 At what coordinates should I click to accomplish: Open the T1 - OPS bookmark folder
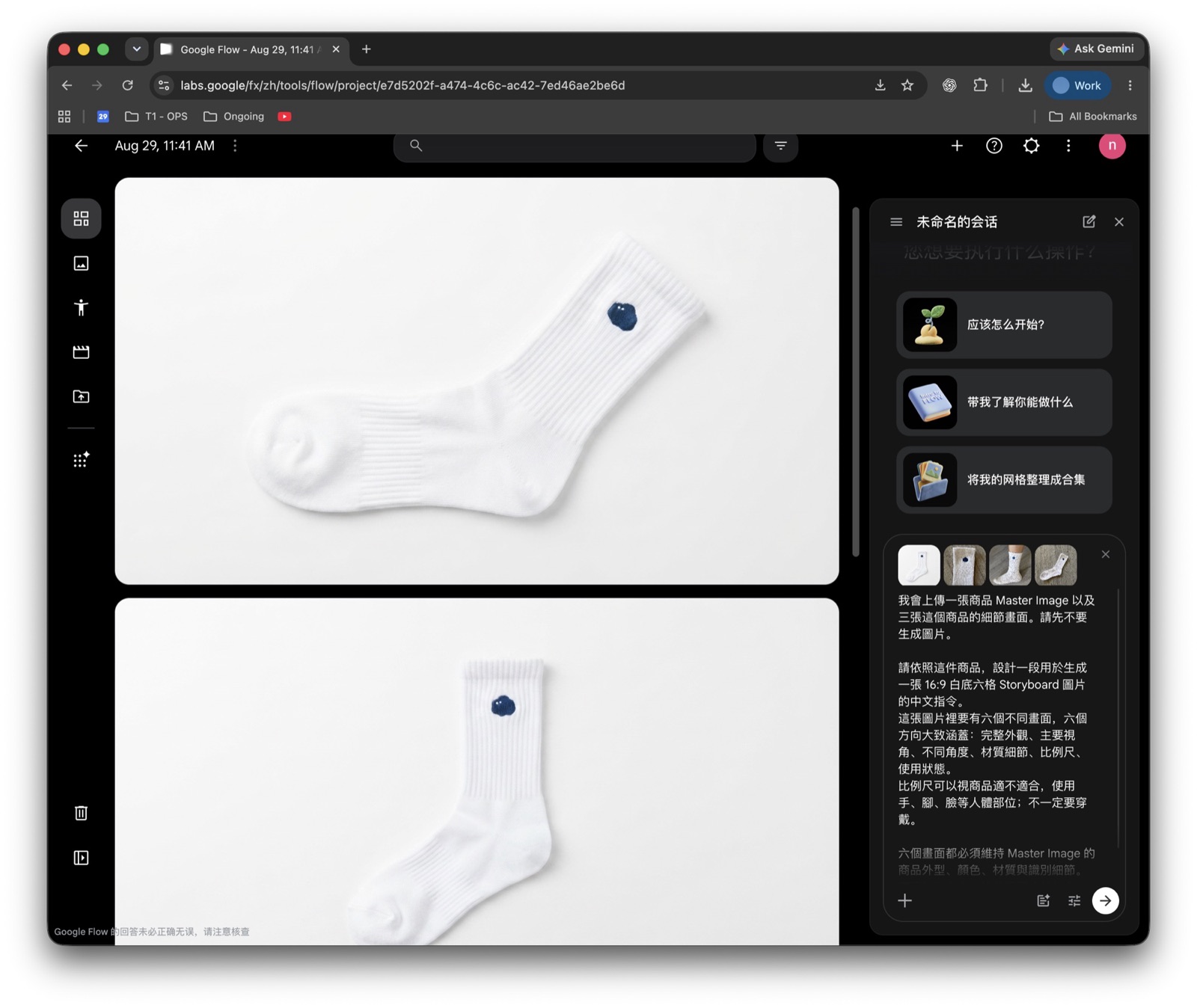[156, 117]
